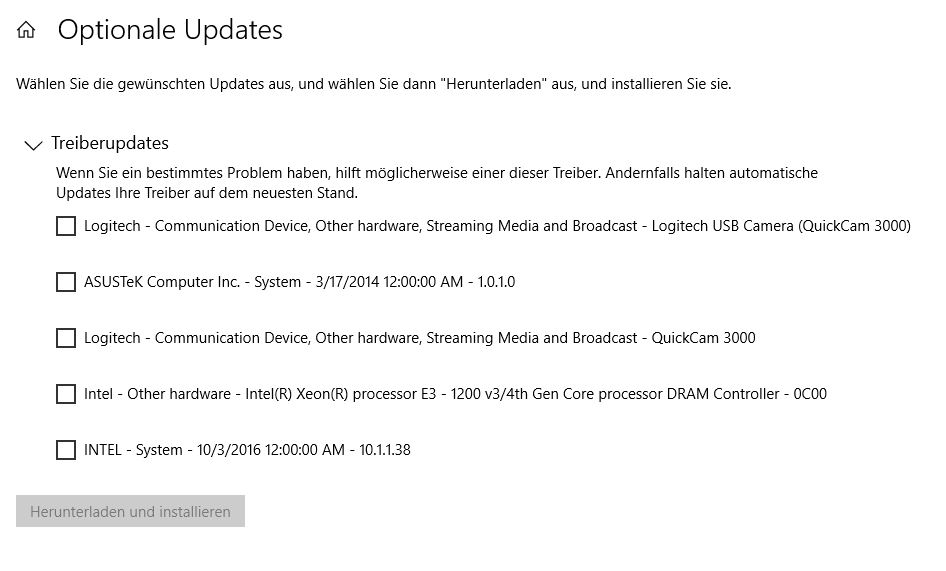The width and height of the screenshot is (946, 571).
Task: Click version number 1.0.1.0 in ASUSTeK entry
Action: [x=496, y=282]
